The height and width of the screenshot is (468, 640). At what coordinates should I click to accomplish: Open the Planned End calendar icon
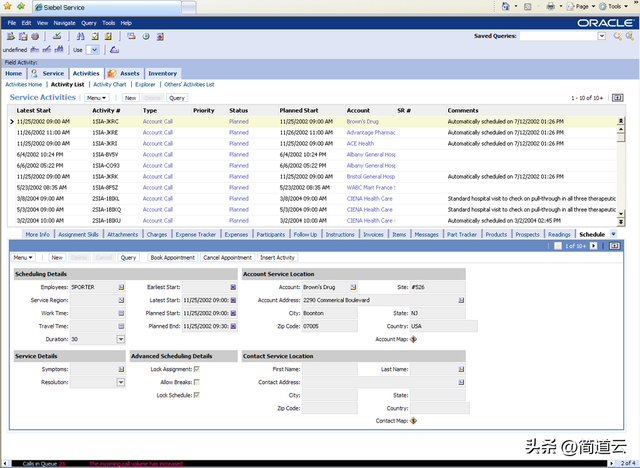pyautogui.click(x=233, y=326)
